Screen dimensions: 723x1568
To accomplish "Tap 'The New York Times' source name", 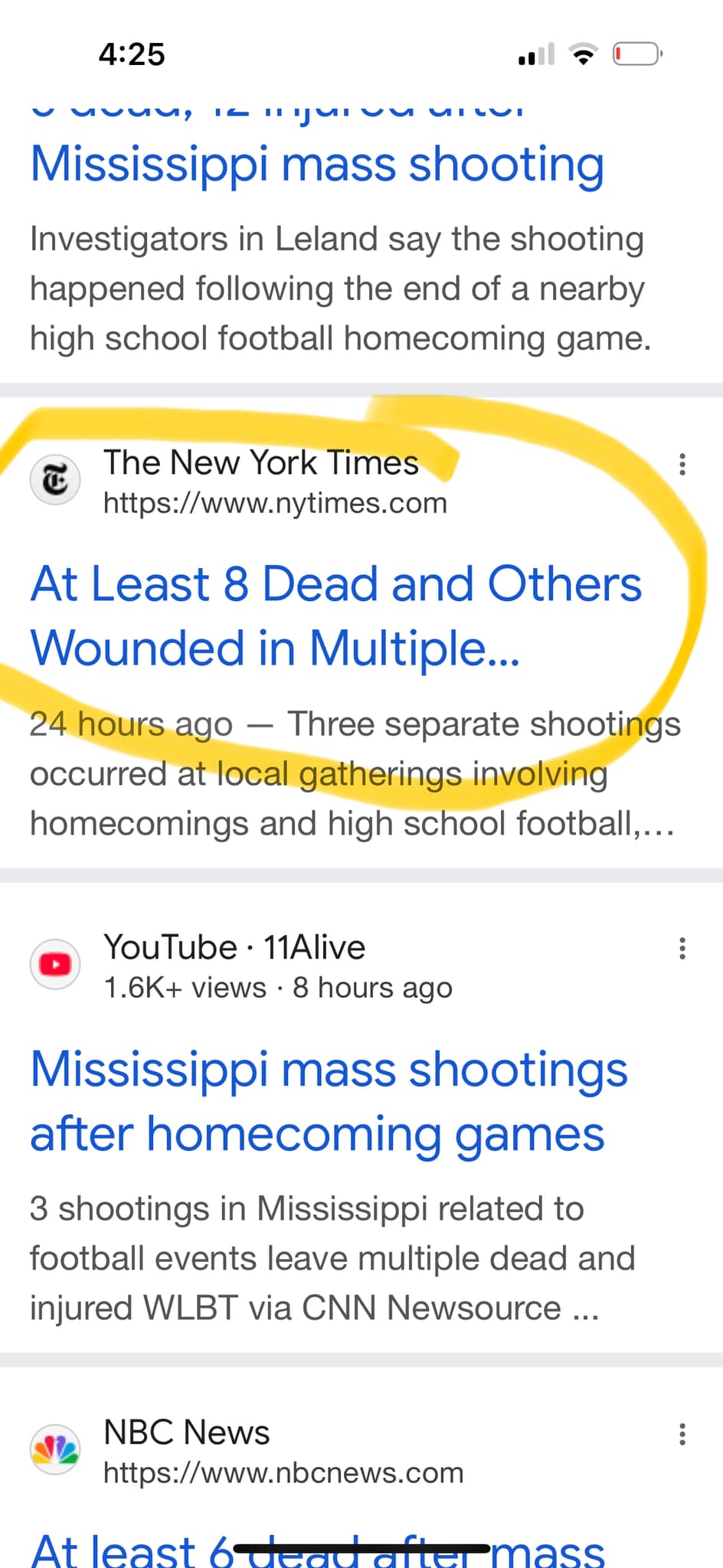I will pyautogui.click(x=261, y=462).
